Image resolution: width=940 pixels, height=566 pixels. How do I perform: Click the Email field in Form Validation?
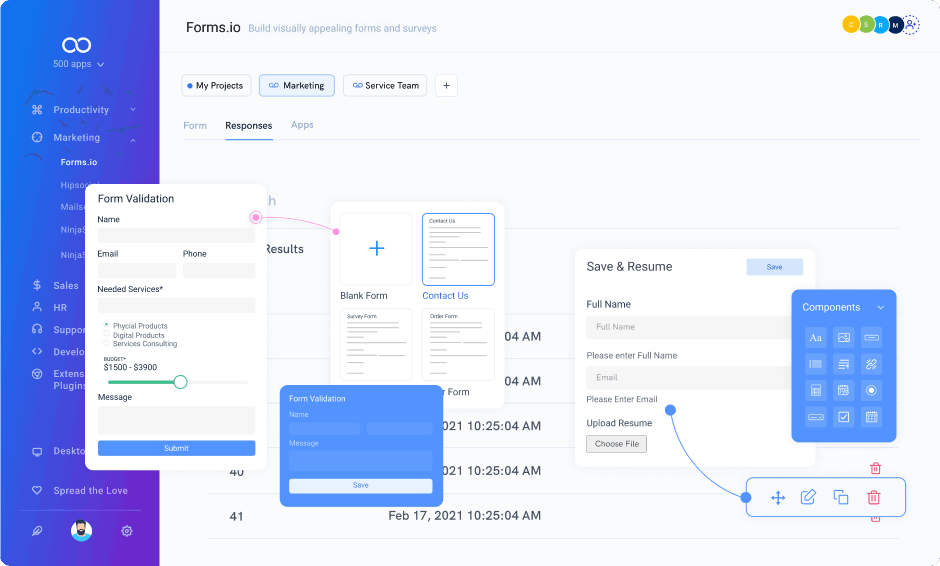(x=137, y=270)
